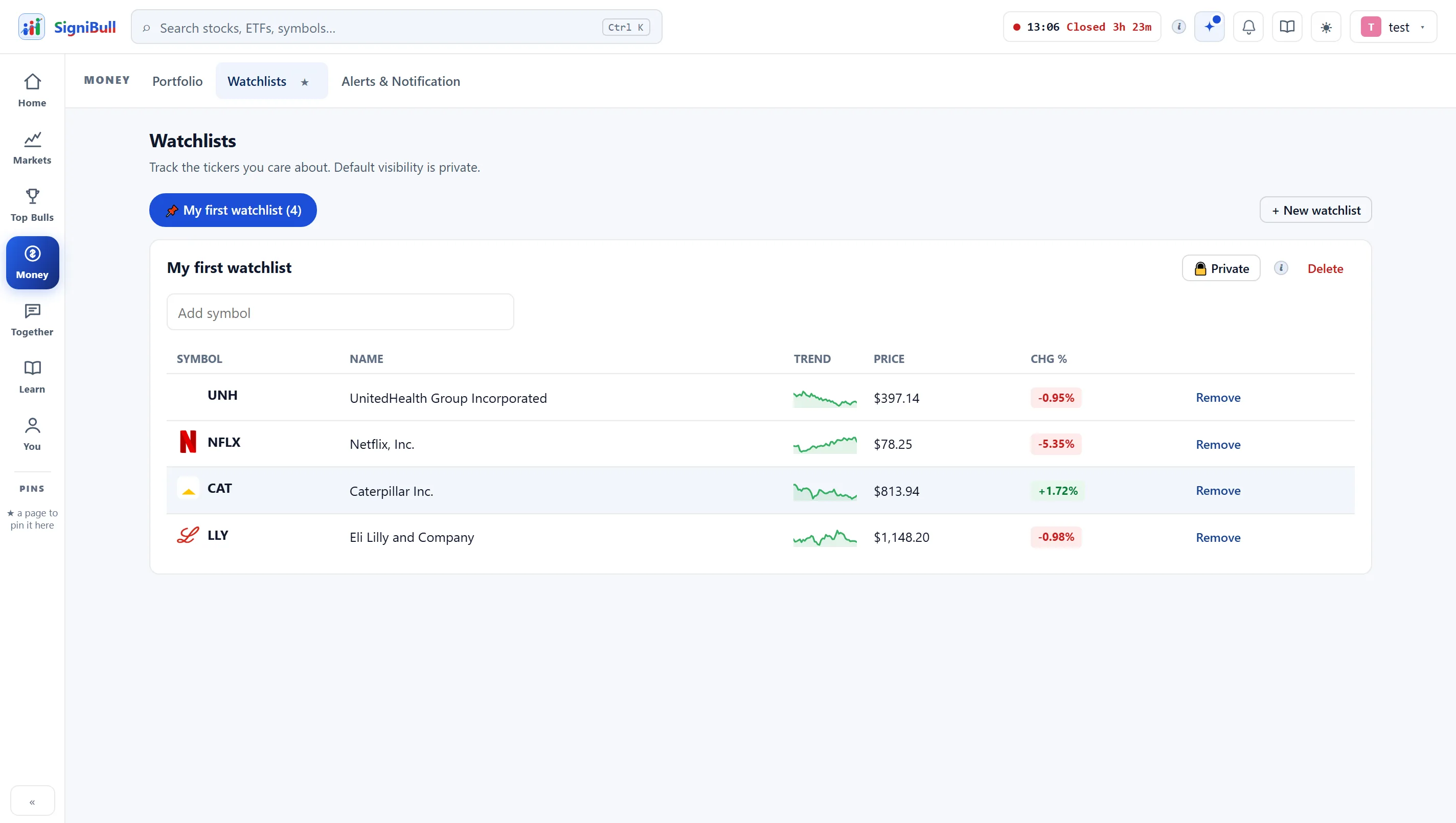Open the UNH ticker symbol
The image size is (1456, 823).
222,395
